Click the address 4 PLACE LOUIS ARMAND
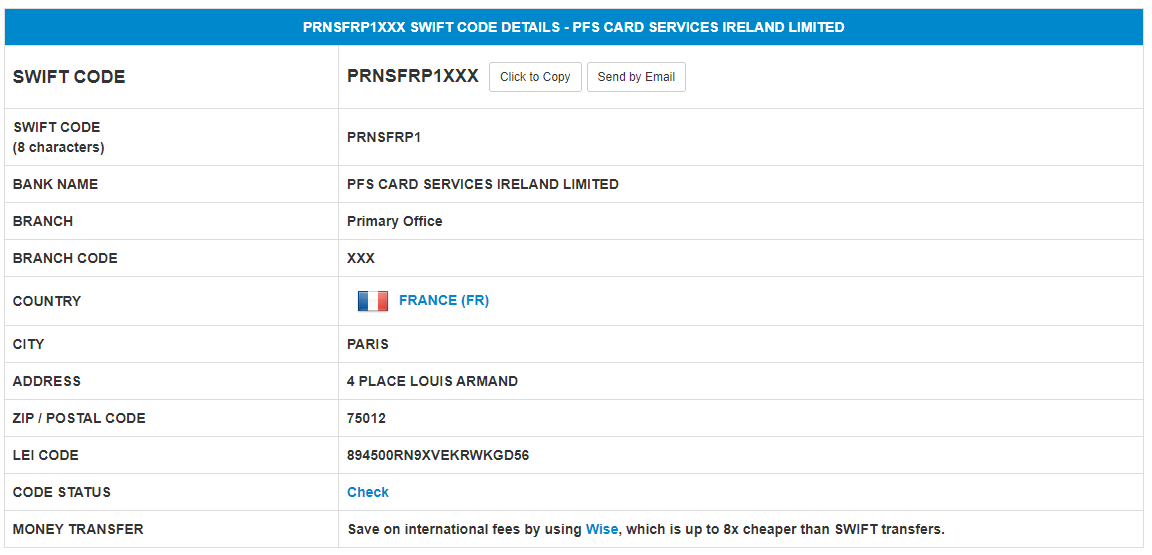Viewport: 1152px width, 555px height. click(432, 382)
